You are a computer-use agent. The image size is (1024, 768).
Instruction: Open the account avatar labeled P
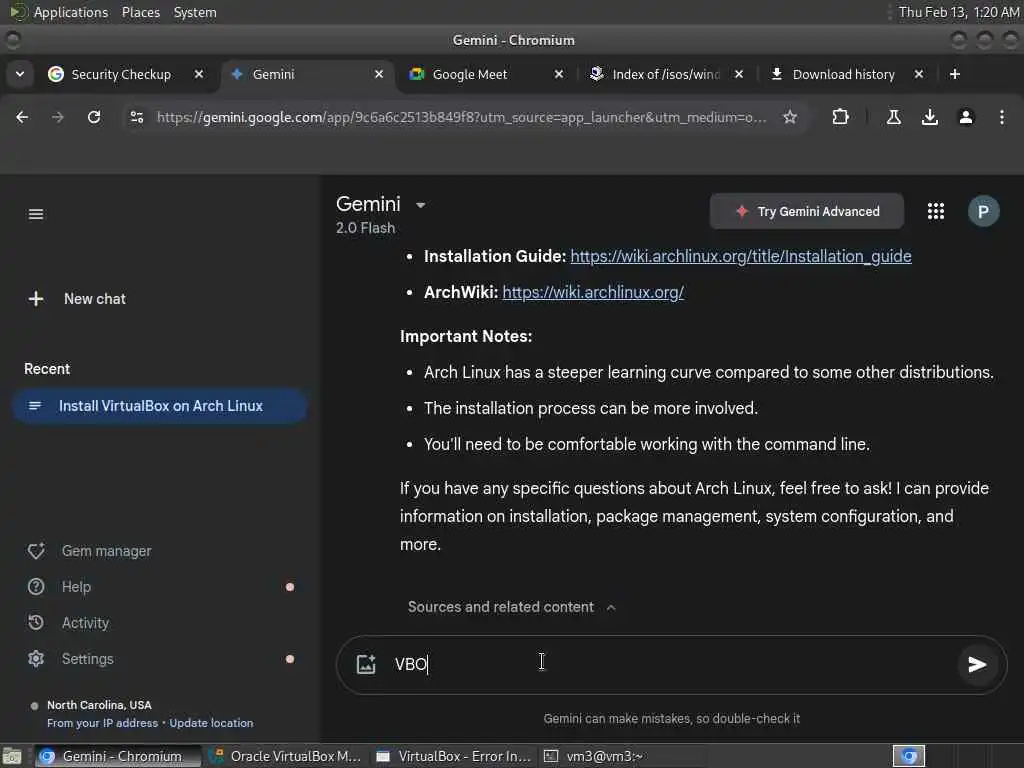[983, 211]
